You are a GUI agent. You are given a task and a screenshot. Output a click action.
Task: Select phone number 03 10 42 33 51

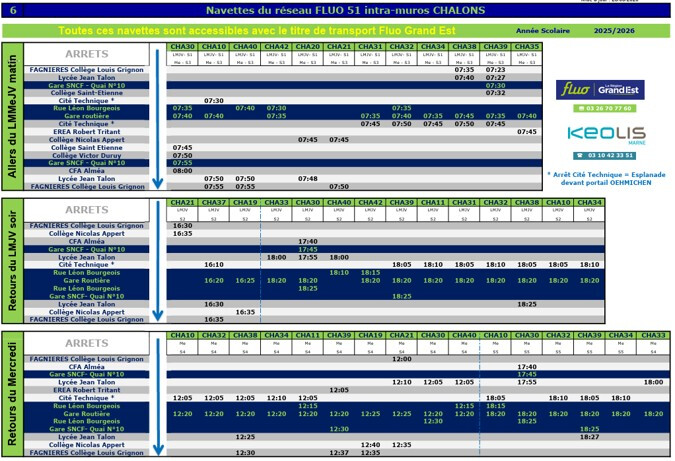click(604, 155)
